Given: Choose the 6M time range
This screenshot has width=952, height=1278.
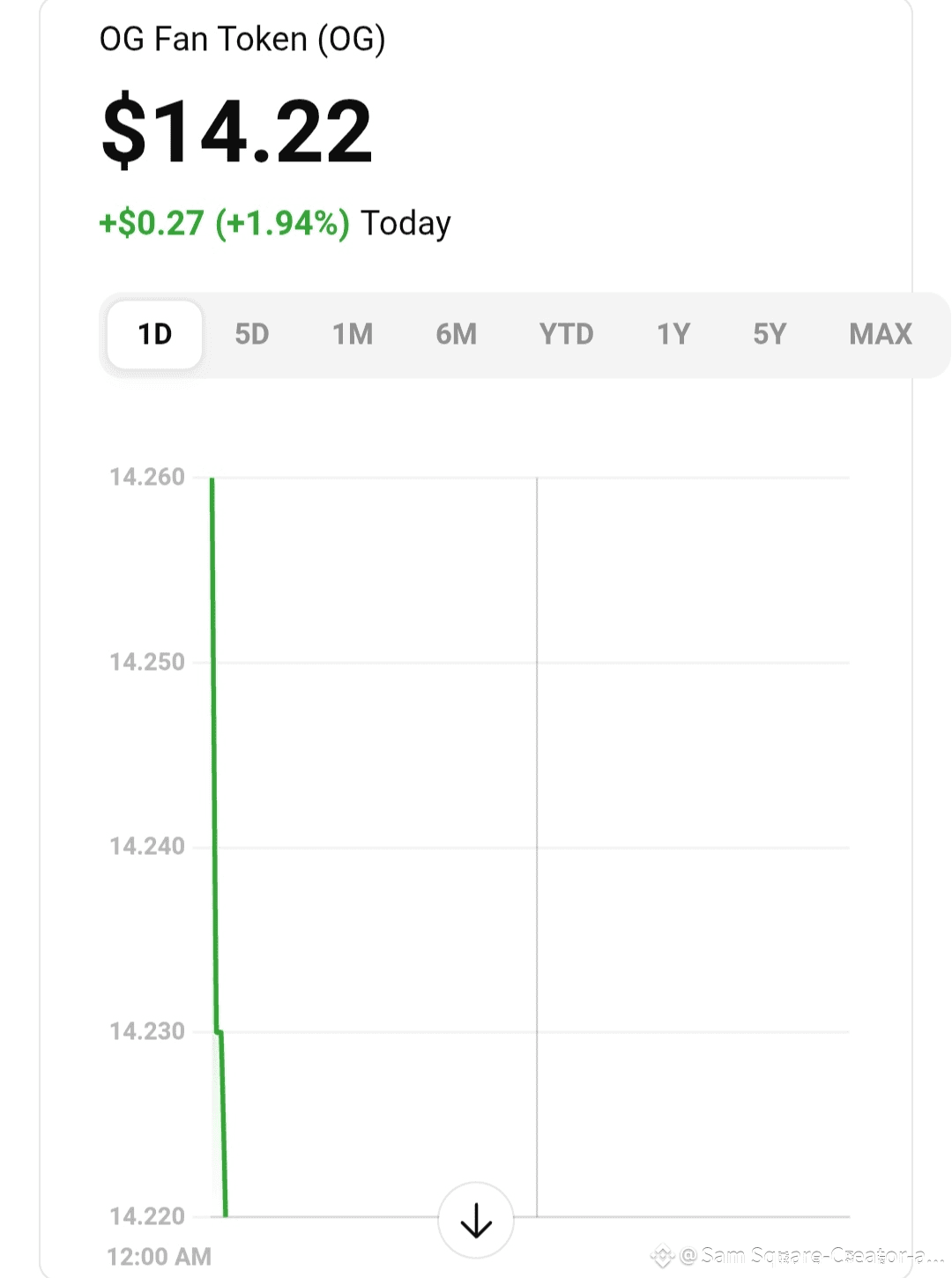Looking at the screenshot, I should 457,334.
